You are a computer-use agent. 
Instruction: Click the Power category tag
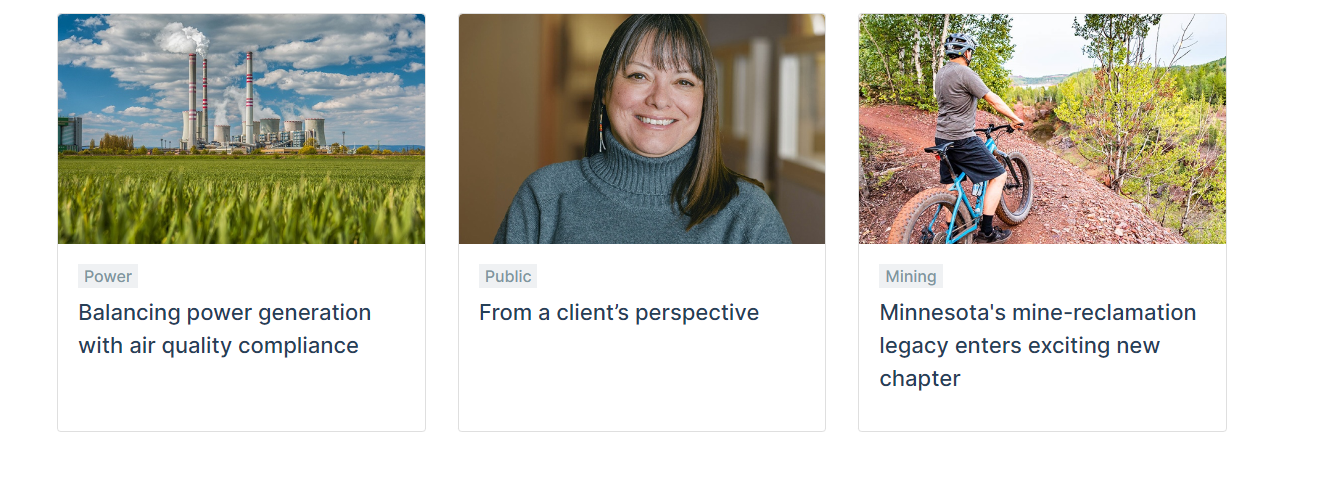click(108, 277)
